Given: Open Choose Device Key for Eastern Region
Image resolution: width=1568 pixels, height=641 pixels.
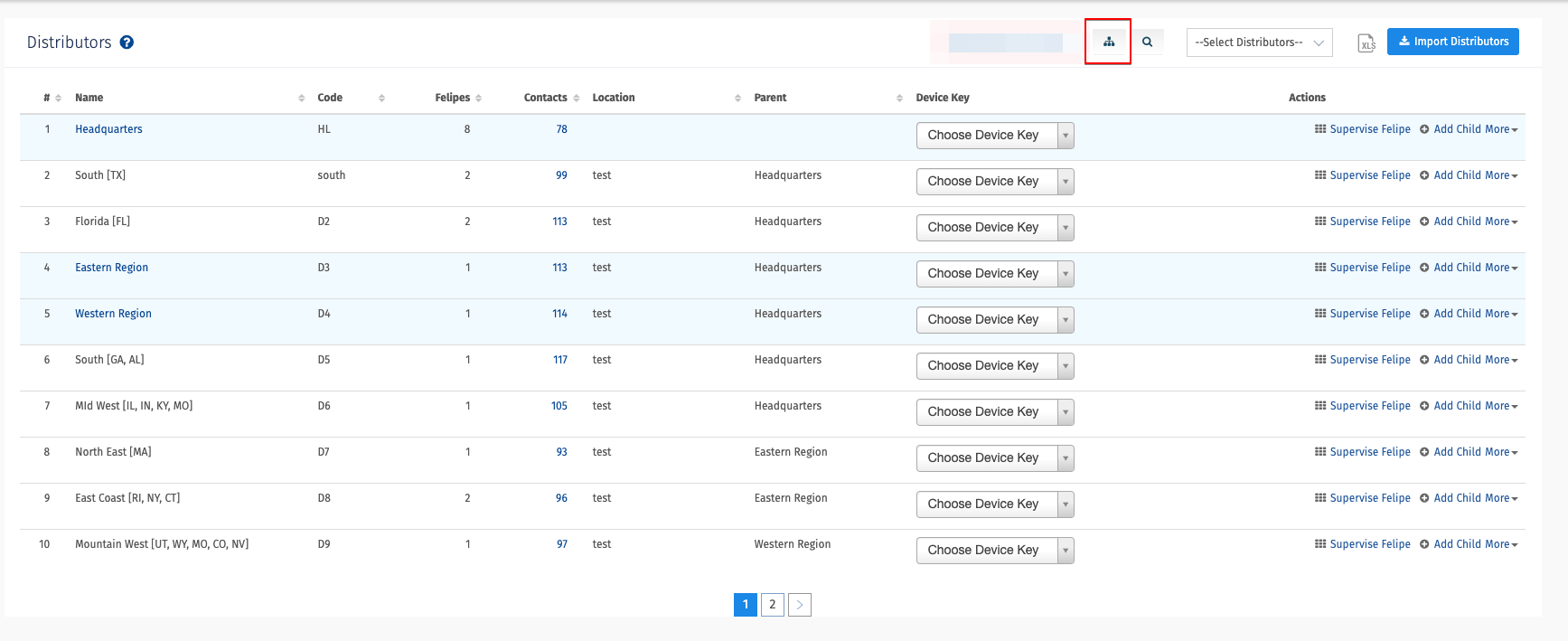Looking at the screenshot, I should click(994, 274).
